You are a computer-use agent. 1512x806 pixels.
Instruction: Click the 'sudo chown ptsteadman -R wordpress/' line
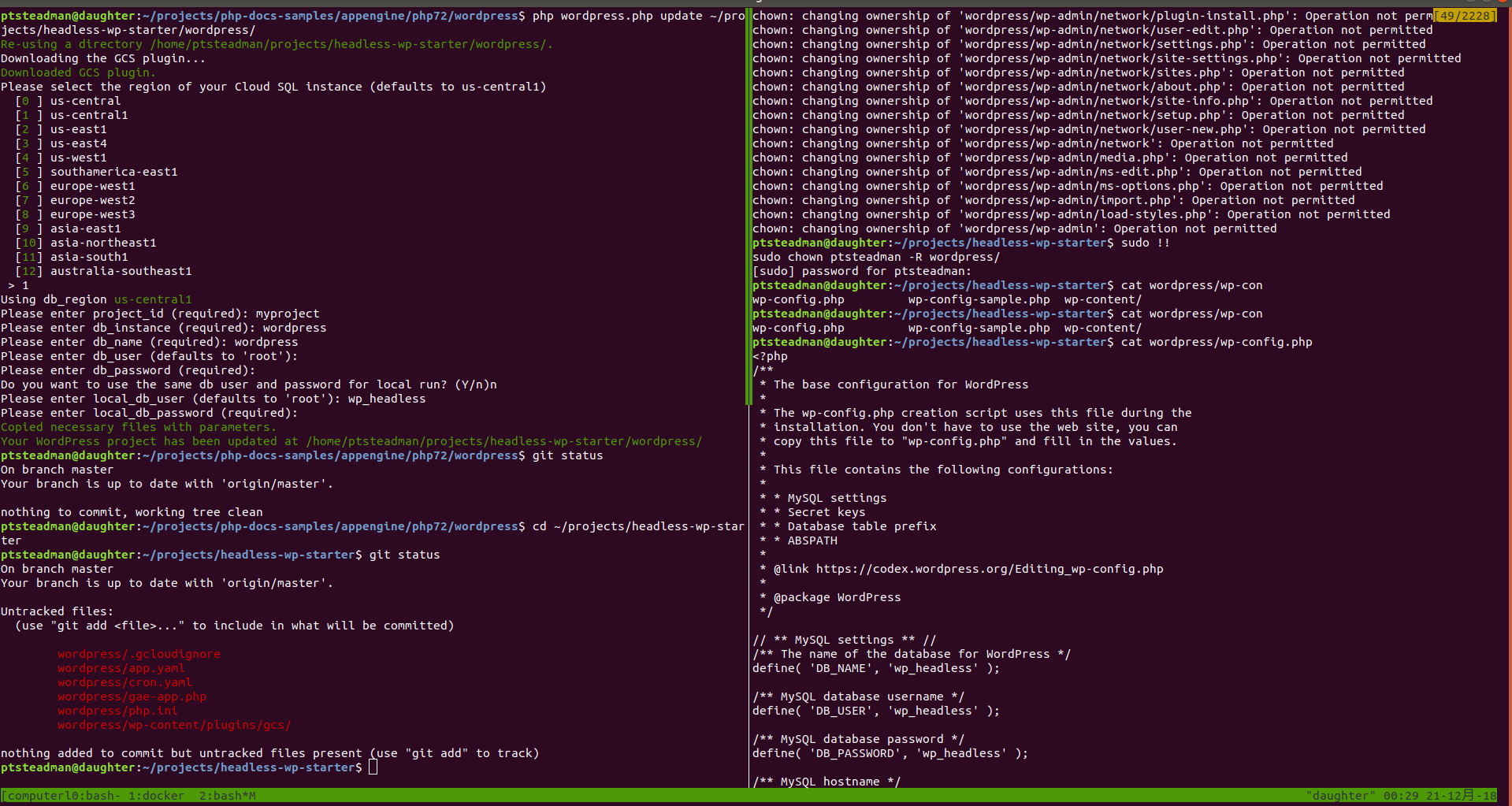click(876, 257)
